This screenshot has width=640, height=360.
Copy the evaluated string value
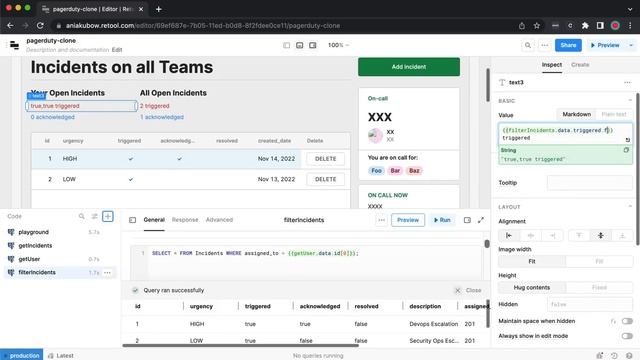pos(626,150)
